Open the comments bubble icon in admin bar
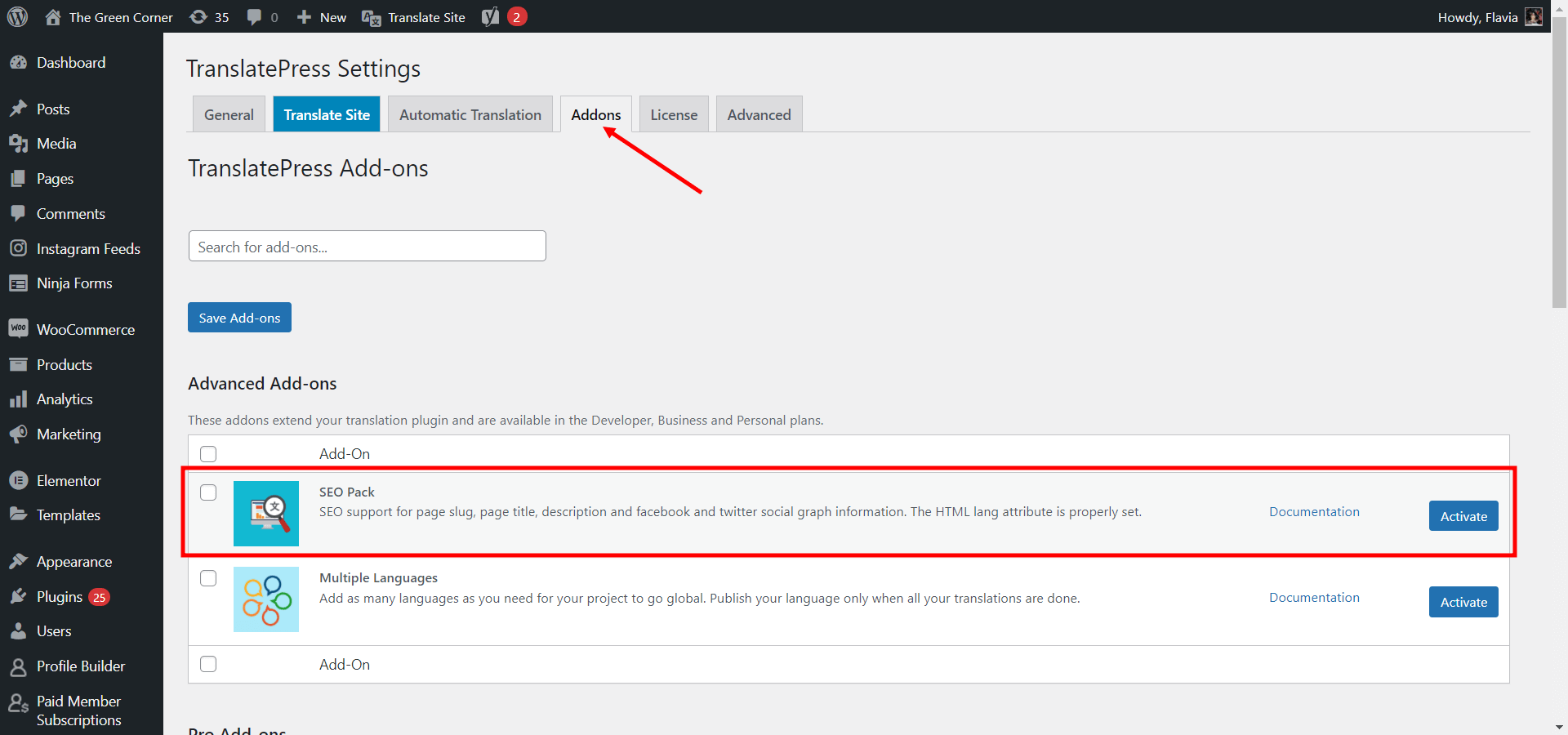1568x735 pixels. (x=254, y=17)
